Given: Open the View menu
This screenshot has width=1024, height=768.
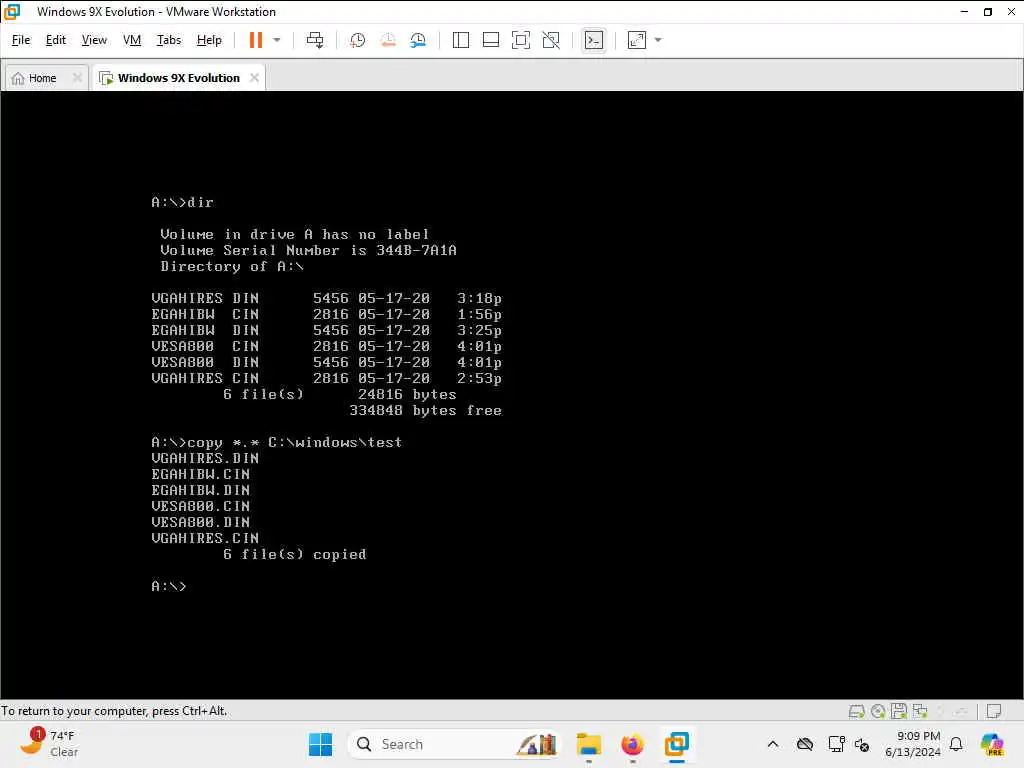Looking at the screenshot, I should point(94,40).
